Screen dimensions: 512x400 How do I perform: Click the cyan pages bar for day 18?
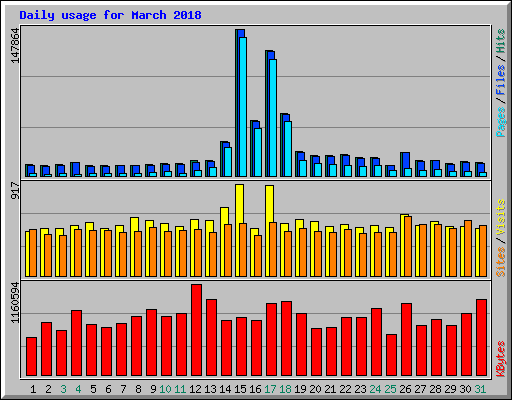click(x=288, y=149)
